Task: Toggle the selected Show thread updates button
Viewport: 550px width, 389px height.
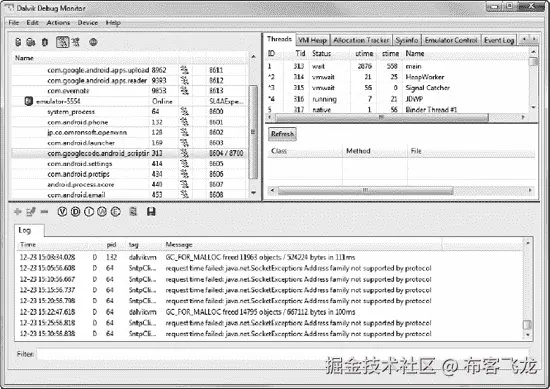Action: coord(63,42)
